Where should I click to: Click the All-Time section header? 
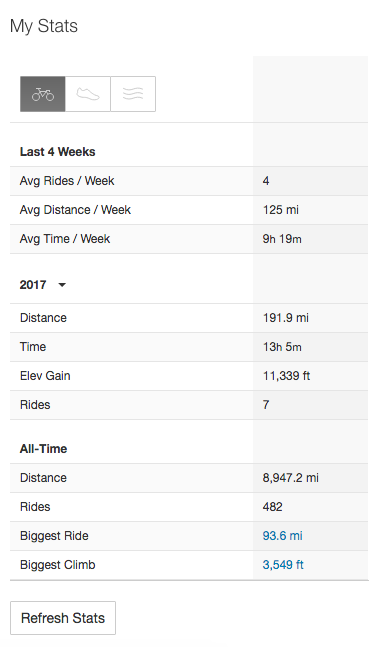pyautogui.click(x=43, y=449)
